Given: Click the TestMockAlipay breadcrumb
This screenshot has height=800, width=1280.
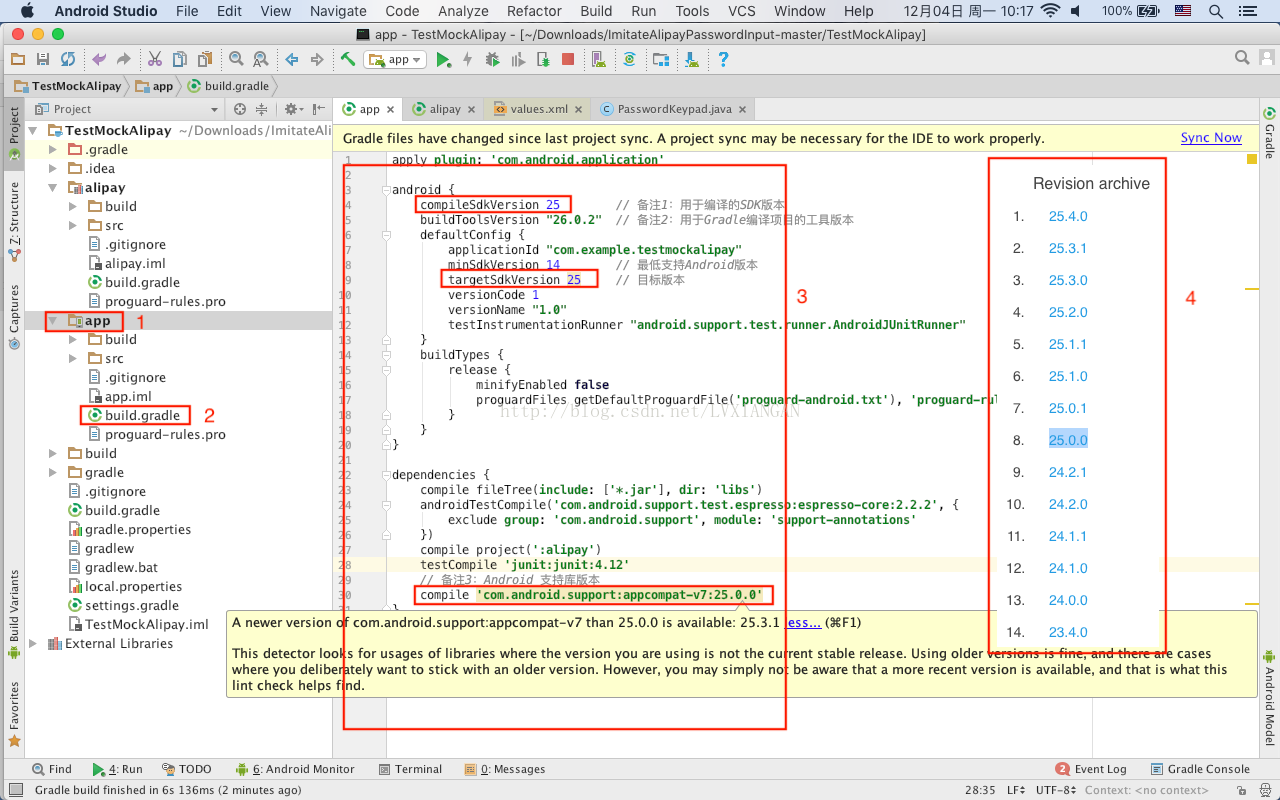Looking at the screenshot, I should point(68,86).
